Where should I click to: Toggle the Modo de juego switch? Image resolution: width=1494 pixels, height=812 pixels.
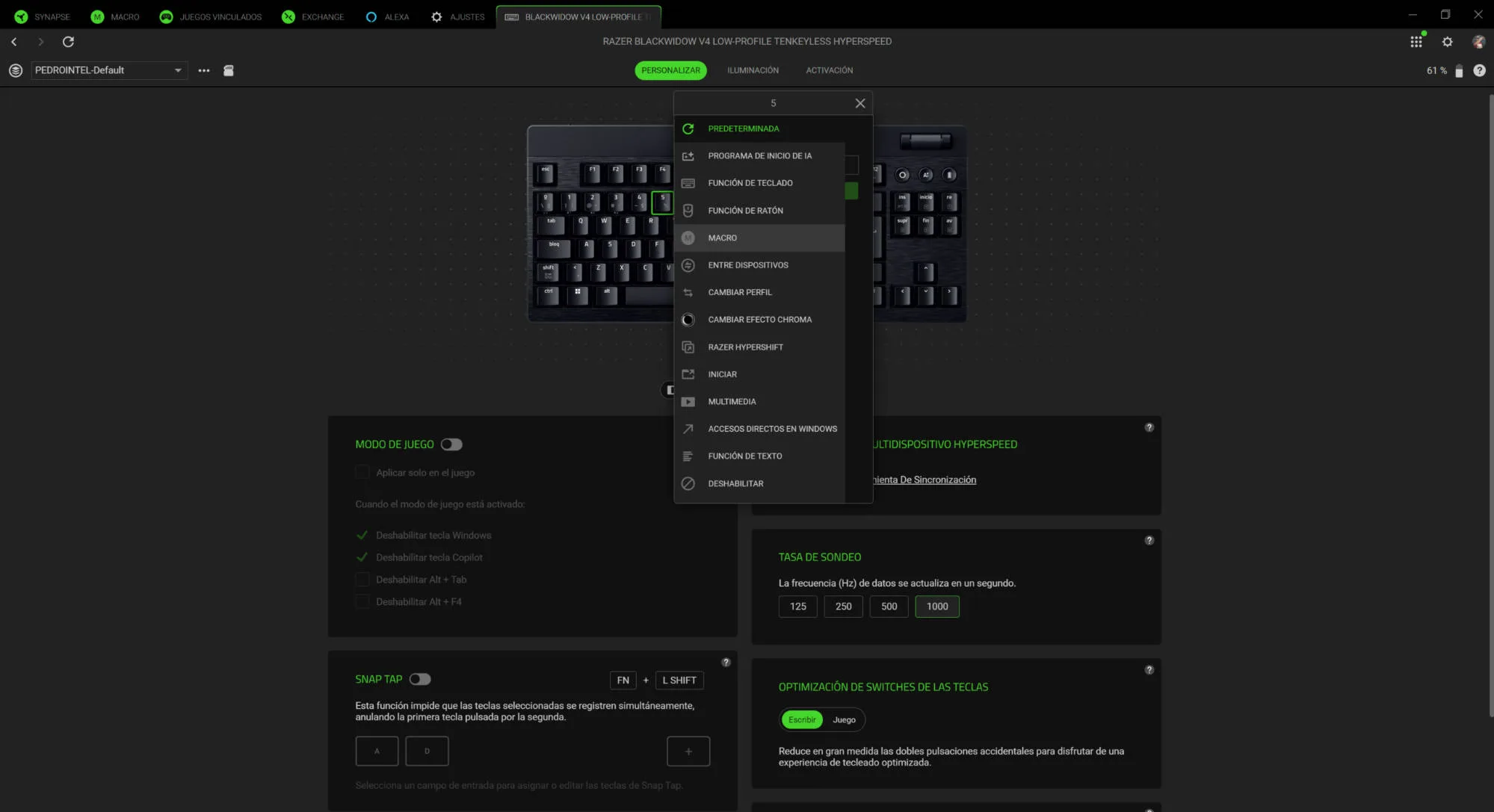click(x=451, y=444)
